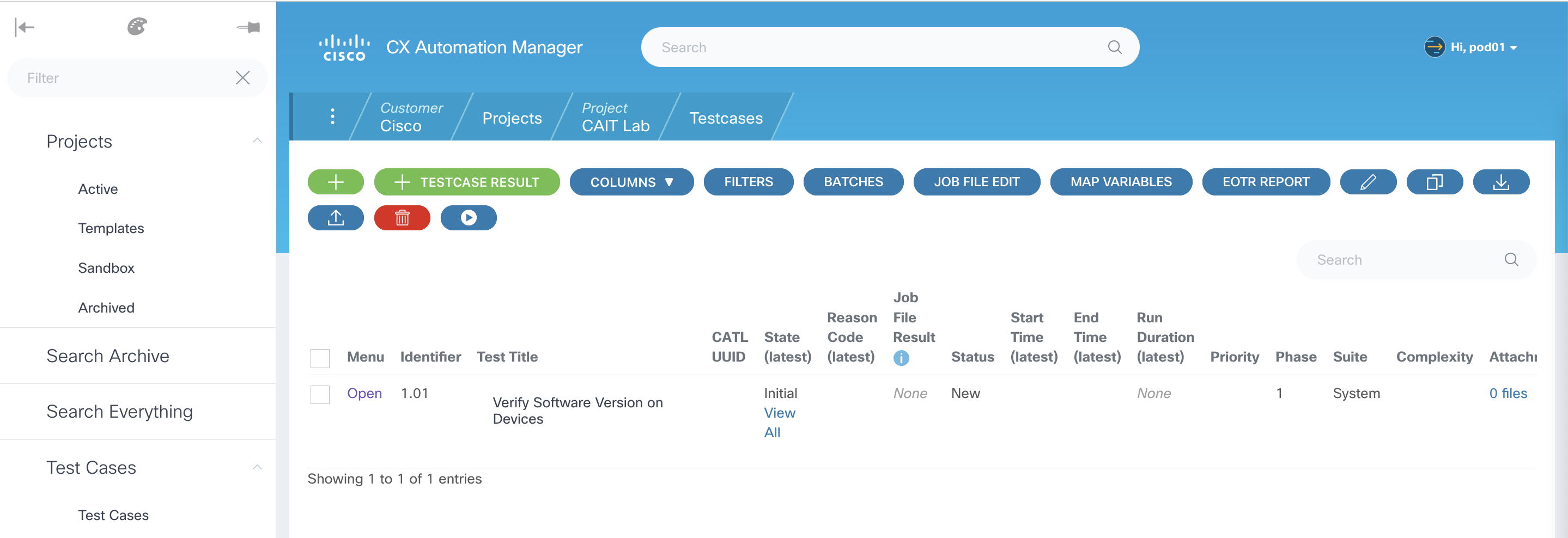Click the upload icon button
Image resolution: width=1568 pixels, height=538 pixels.
tap(336, 218)
